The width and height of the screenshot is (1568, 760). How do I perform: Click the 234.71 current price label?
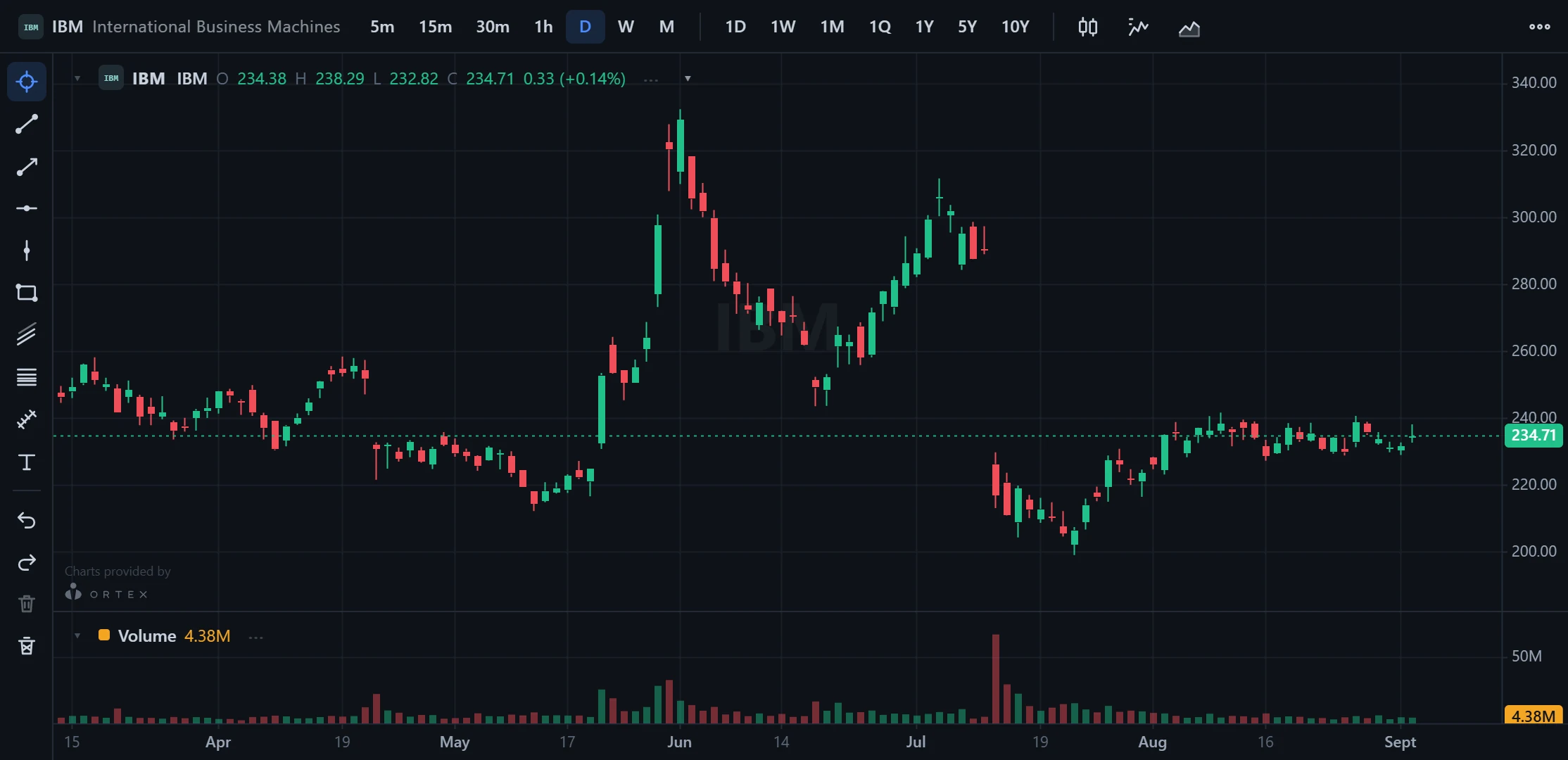click(x=1533, y=435)
